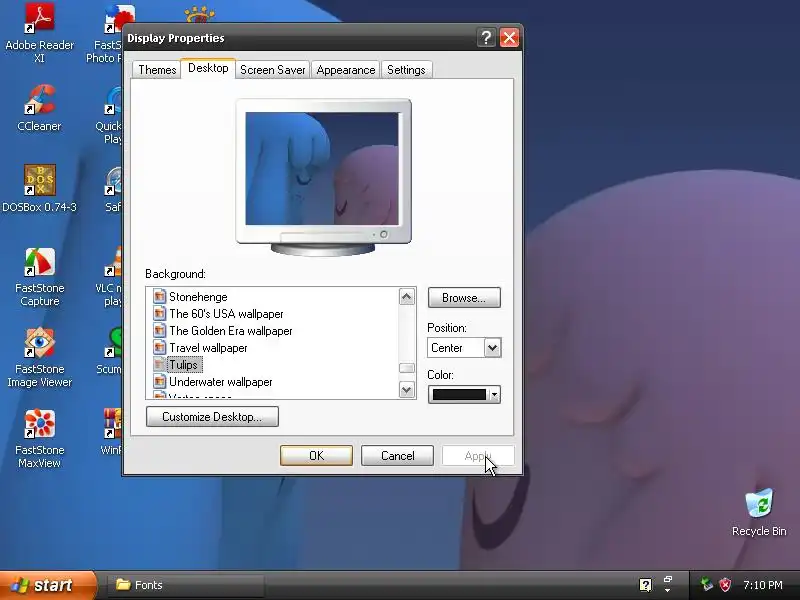Switch to the Desktop tab

[x=208, y=68]
